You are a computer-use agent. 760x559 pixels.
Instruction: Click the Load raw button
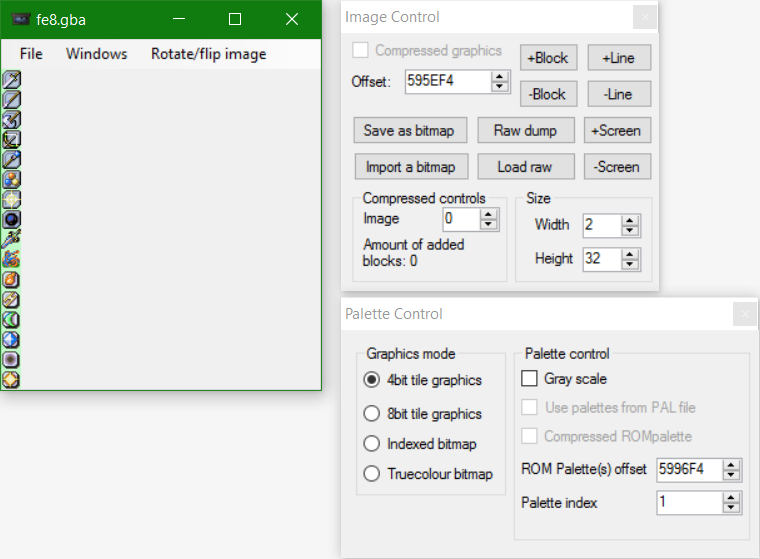pos(525,166)
